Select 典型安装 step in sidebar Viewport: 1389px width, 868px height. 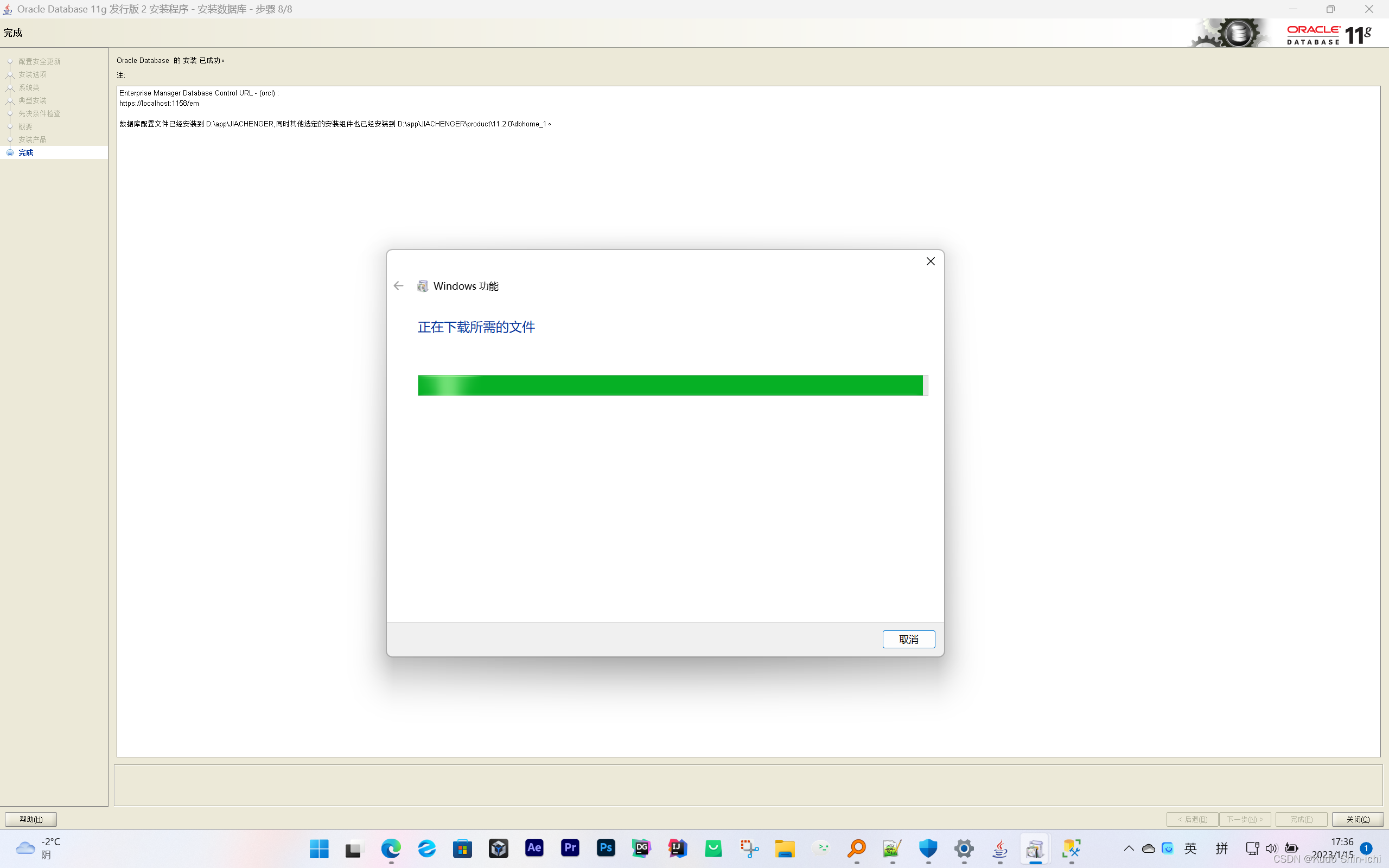click(32, 100)
